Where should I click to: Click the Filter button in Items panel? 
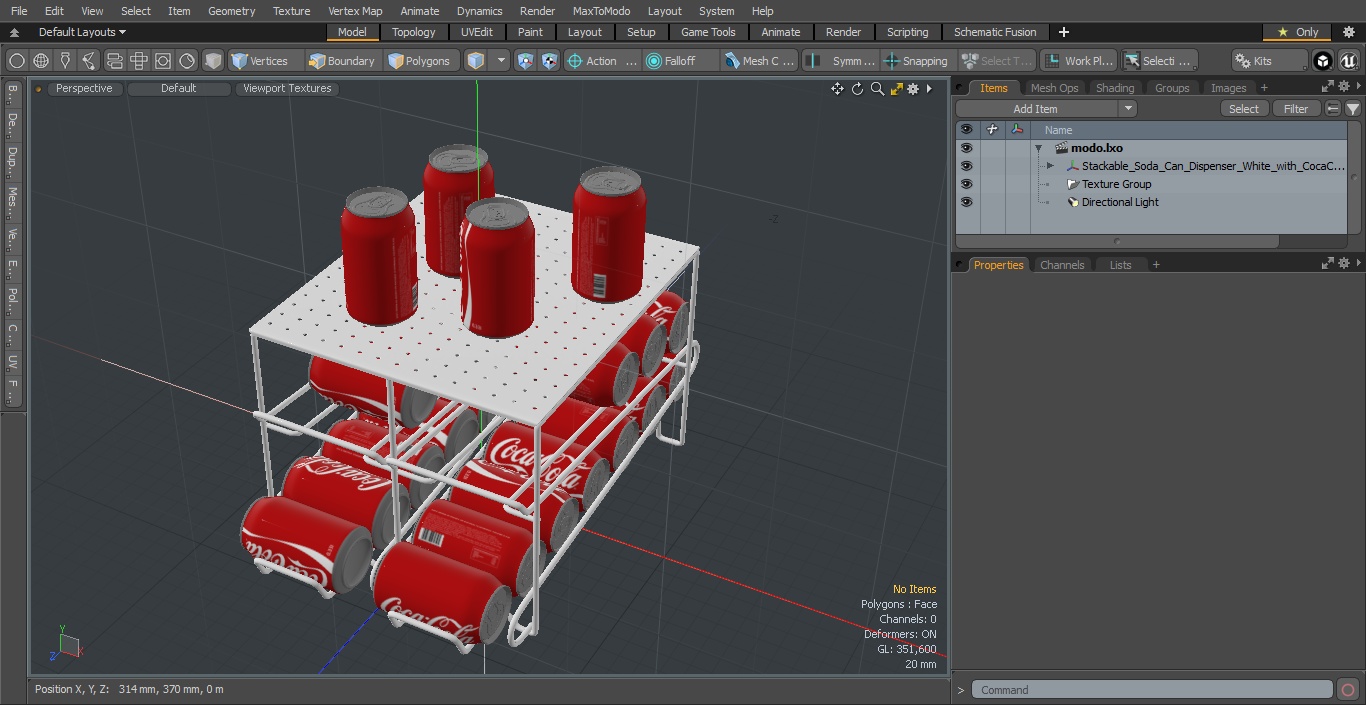pos(1296,109)
